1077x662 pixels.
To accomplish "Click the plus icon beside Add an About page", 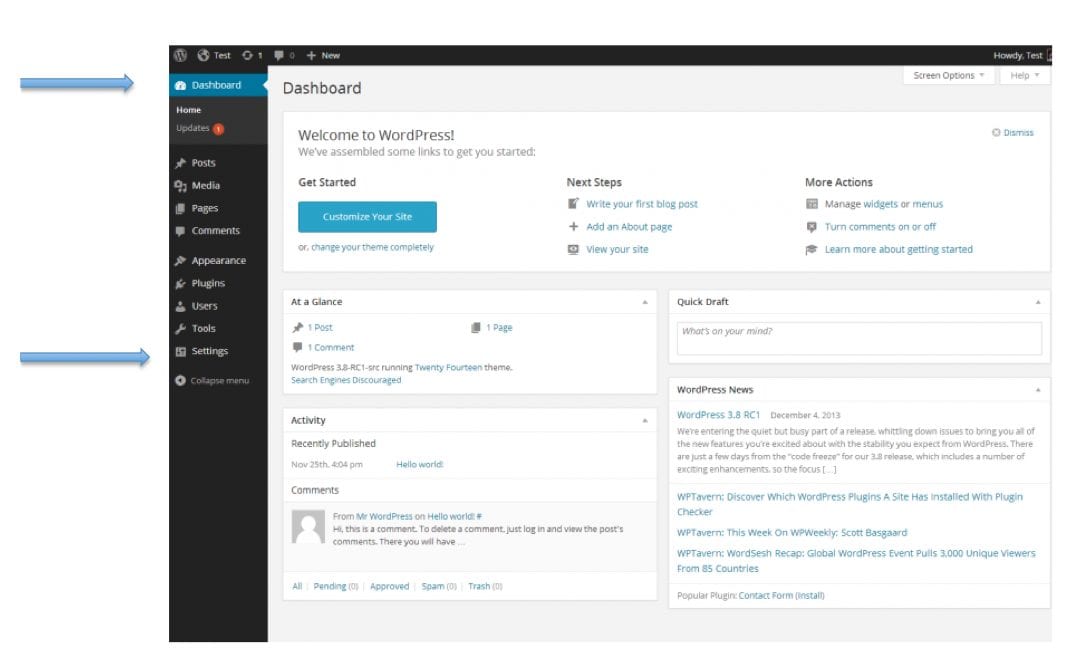I will (574, 226).
